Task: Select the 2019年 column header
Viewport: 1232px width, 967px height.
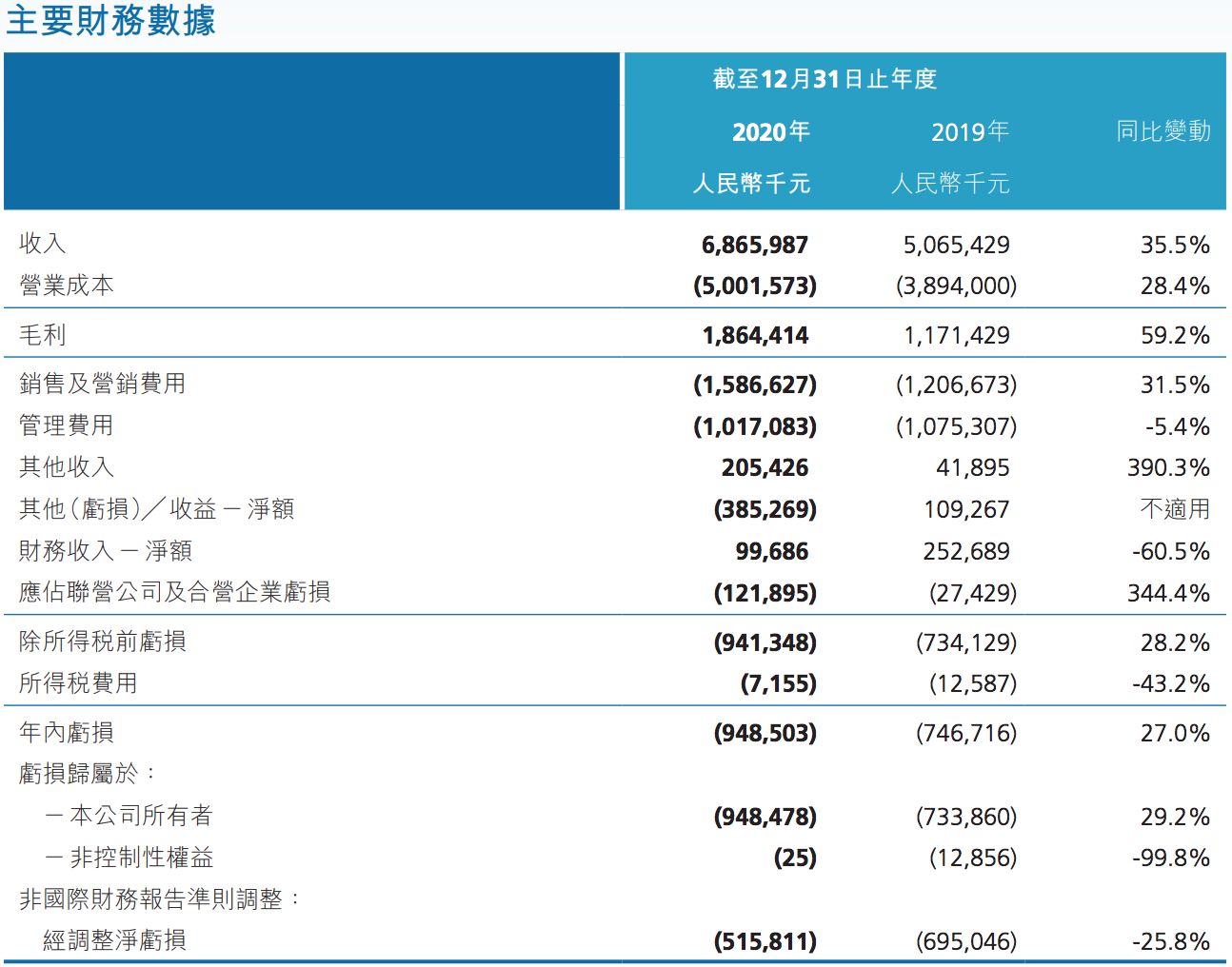Action: [x=970, y=132]
